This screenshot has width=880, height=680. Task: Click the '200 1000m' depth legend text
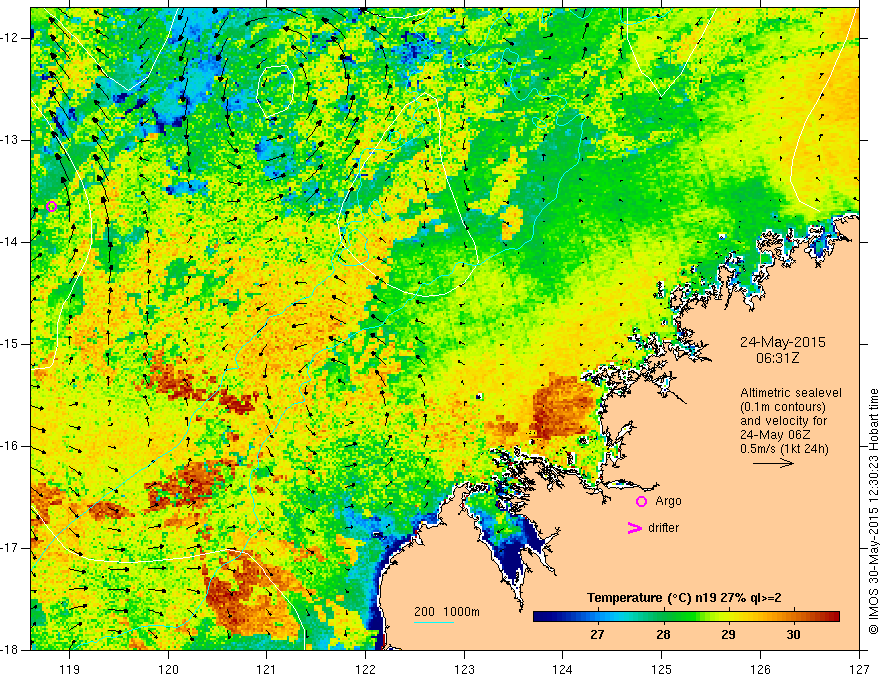click(447, 612)
